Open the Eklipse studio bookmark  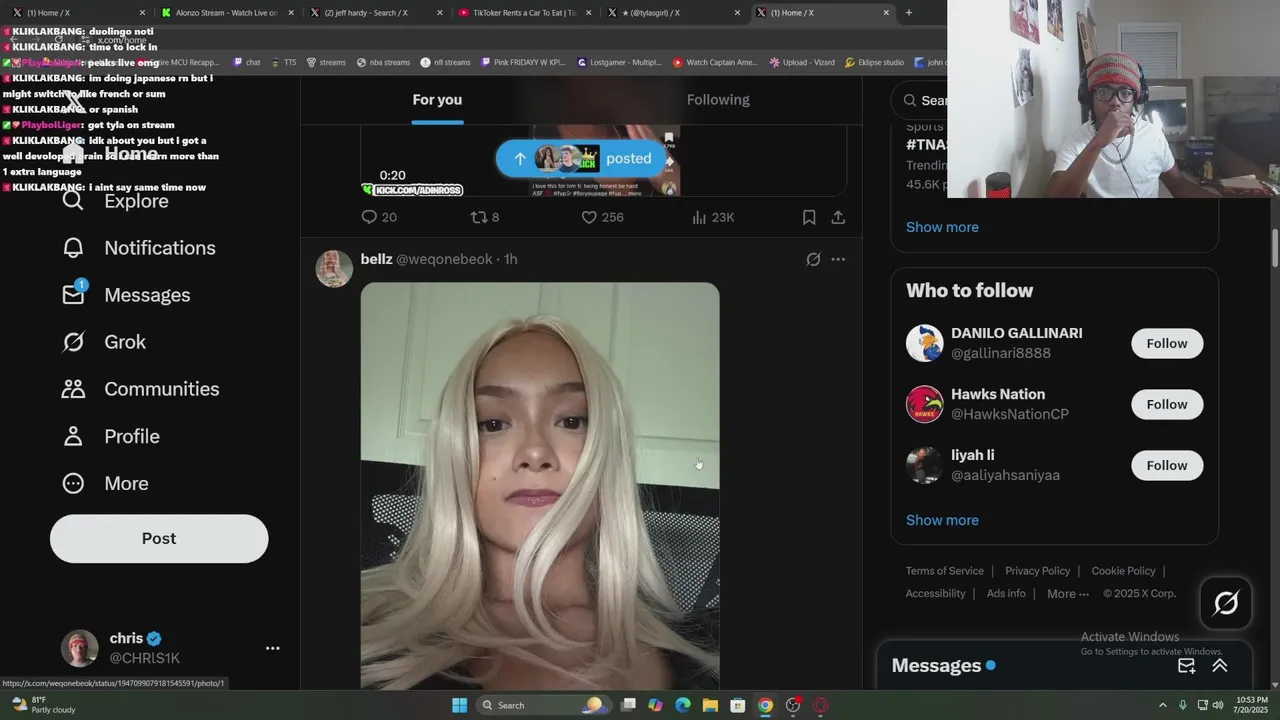[x=874, y=62]
